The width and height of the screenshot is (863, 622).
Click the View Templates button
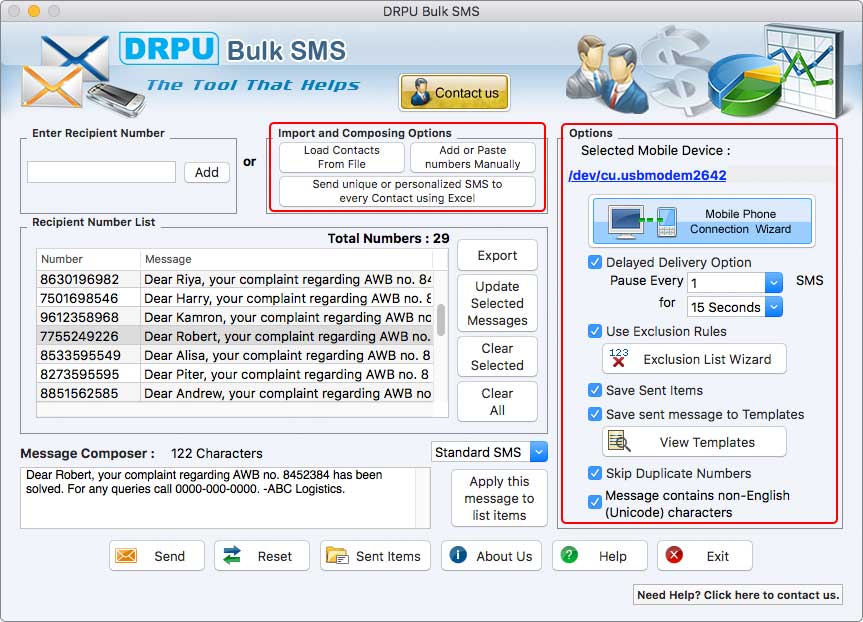[x=695, y=442]
